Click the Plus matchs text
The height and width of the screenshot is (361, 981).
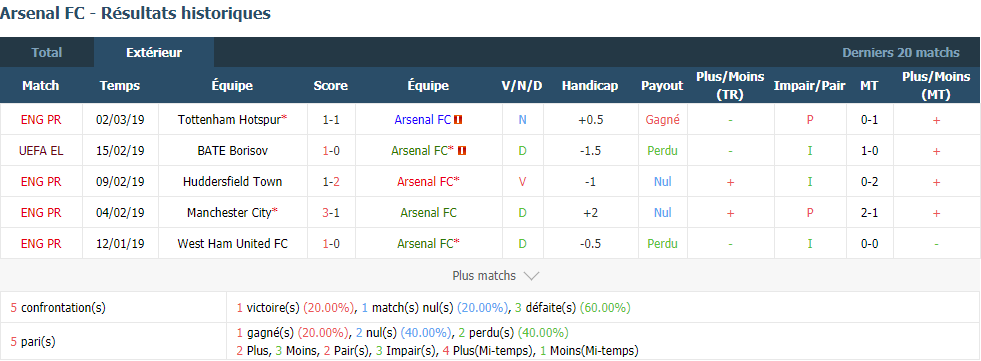coord(484,276)
